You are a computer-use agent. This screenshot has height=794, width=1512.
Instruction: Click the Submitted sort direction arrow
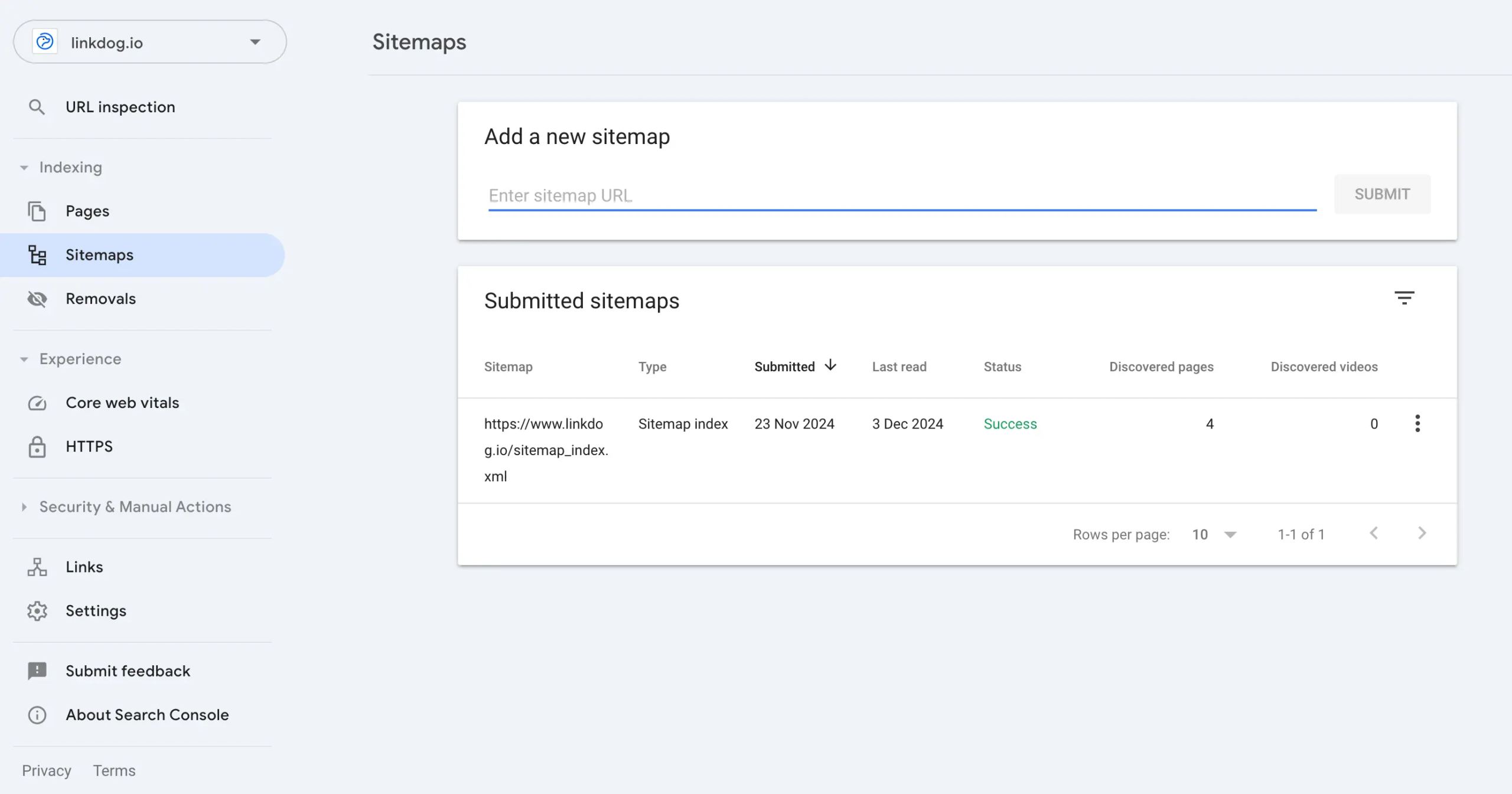pyautogui.click(x=830, y=365)
